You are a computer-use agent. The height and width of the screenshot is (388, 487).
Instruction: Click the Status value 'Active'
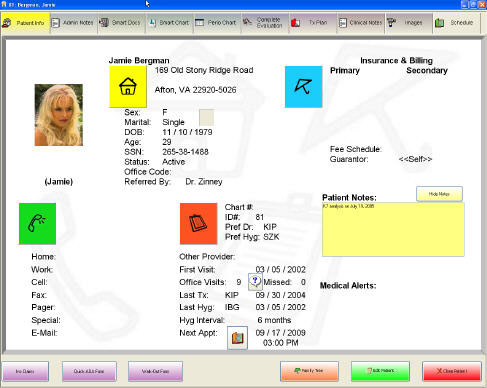pyautogui.click(x=174, y=162)
